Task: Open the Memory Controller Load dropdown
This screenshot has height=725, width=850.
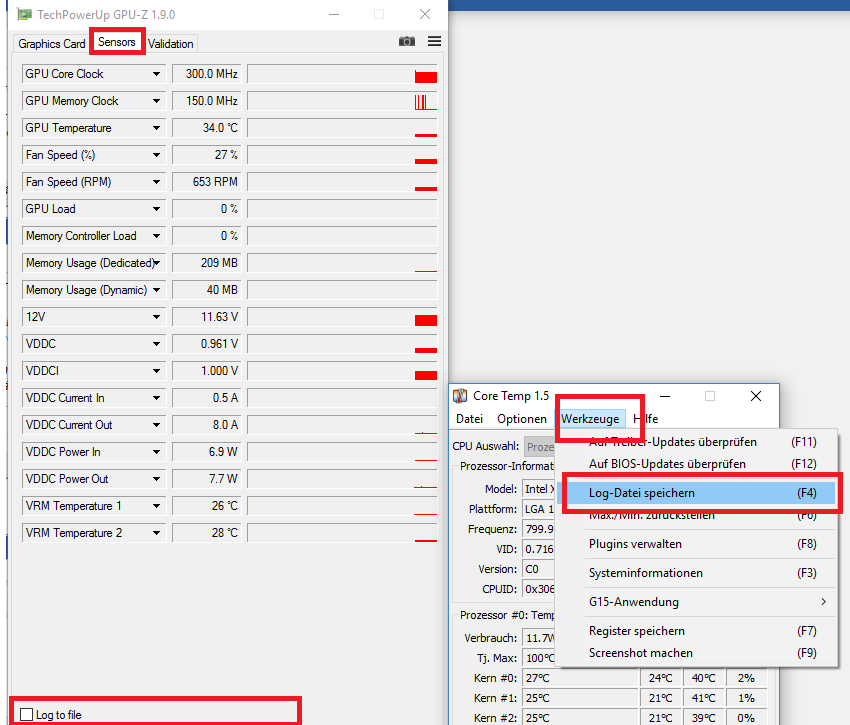Action: point(156,236)
